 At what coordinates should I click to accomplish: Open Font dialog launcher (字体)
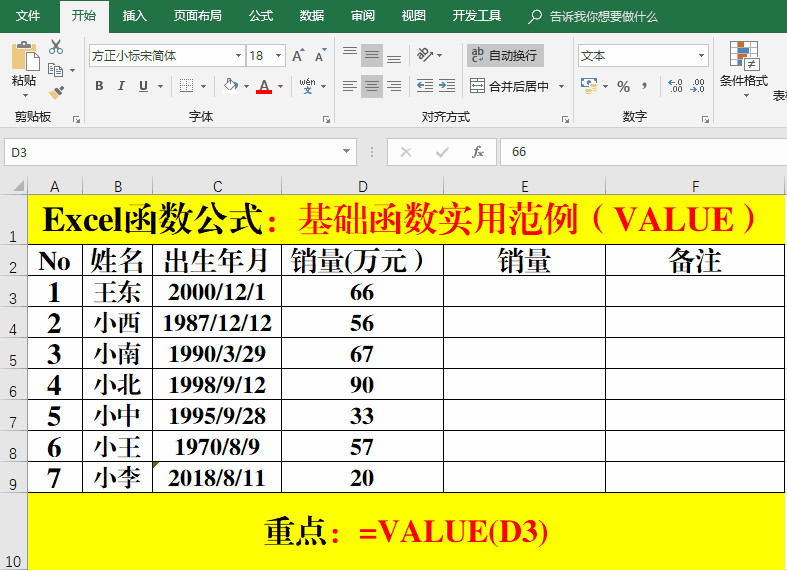click(326, 119)
